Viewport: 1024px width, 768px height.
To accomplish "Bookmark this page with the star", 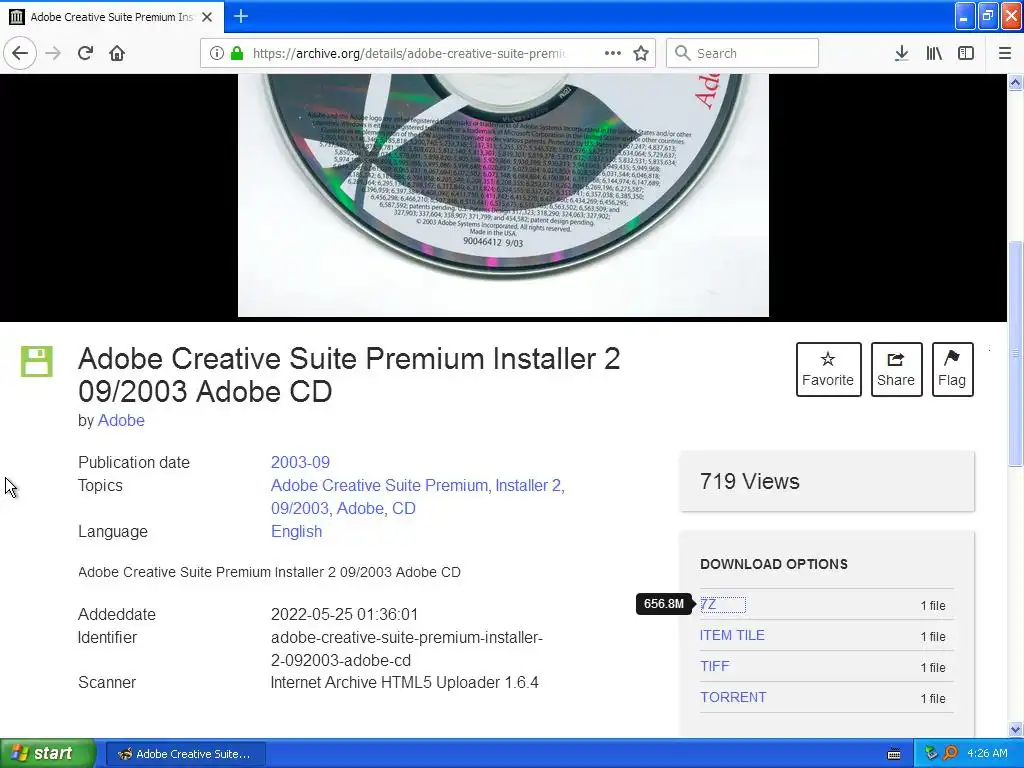I will (641, 53).
